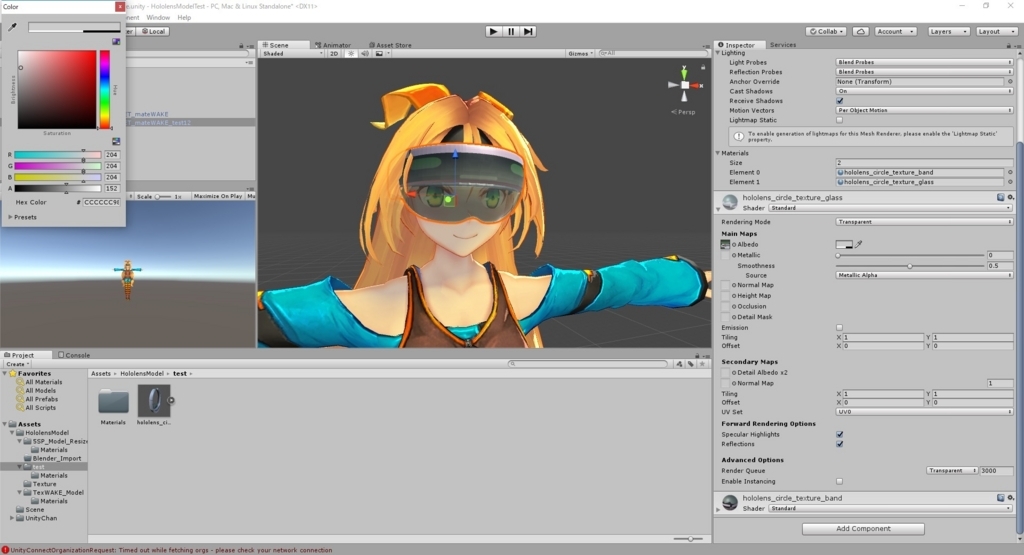
Task: Click the albedo eyedropper icon
Action: (859, 244)
